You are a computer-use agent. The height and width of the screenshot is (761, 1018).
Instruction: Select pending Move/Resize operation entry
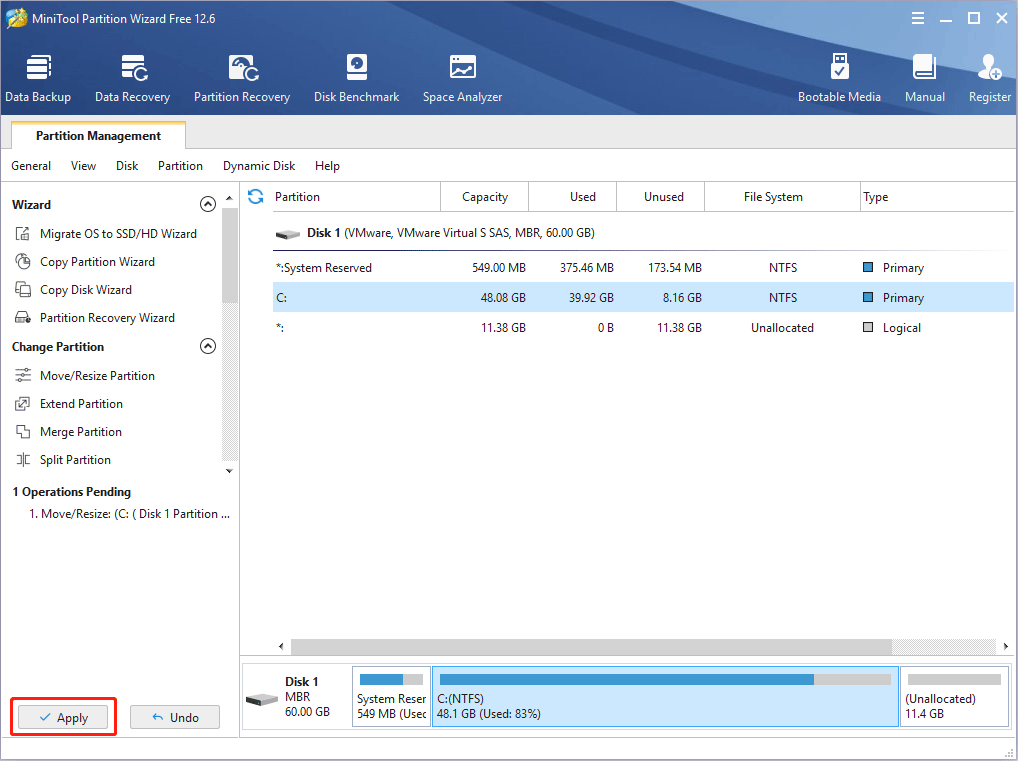pyautogui.click(x=130, y=514)
